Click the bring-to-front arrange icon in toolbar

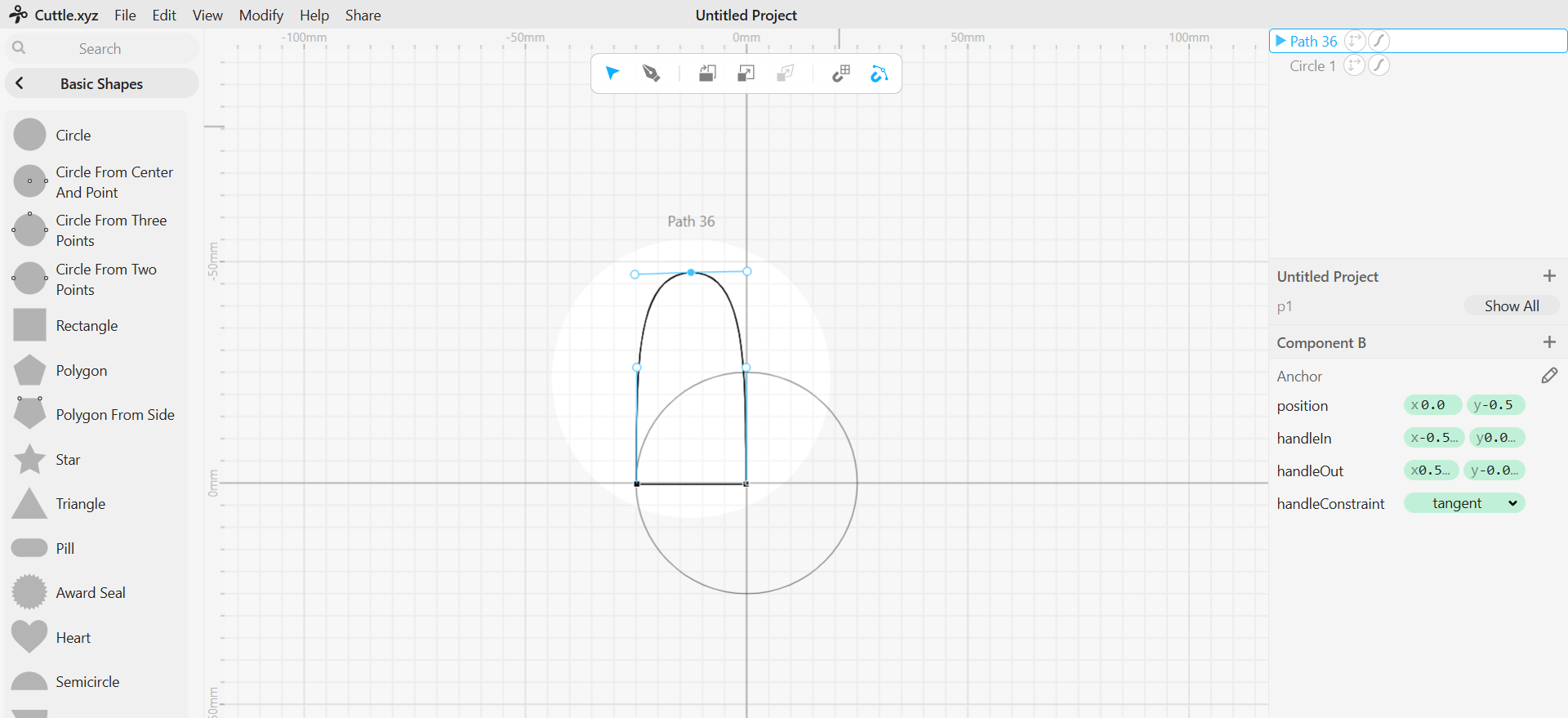coord(707,74)
